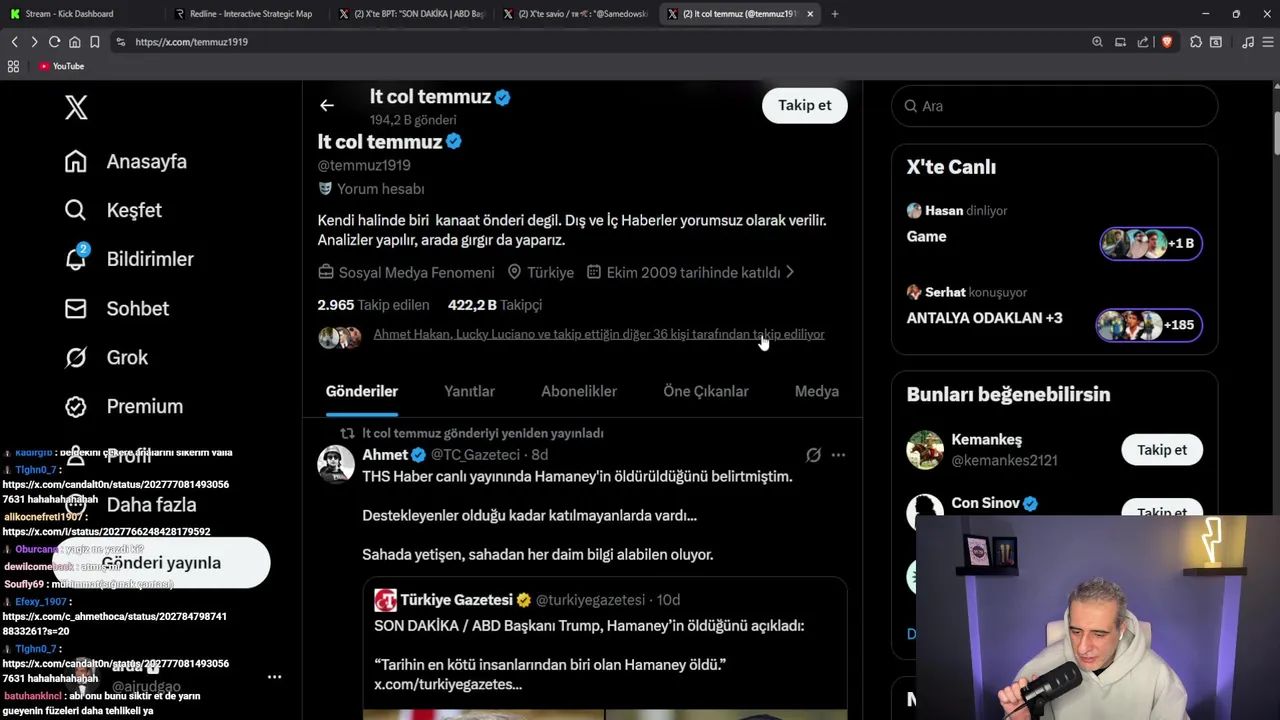Click the apps grid icon in bookmarks bar
1280x720 pixels.
pos(13,66)
